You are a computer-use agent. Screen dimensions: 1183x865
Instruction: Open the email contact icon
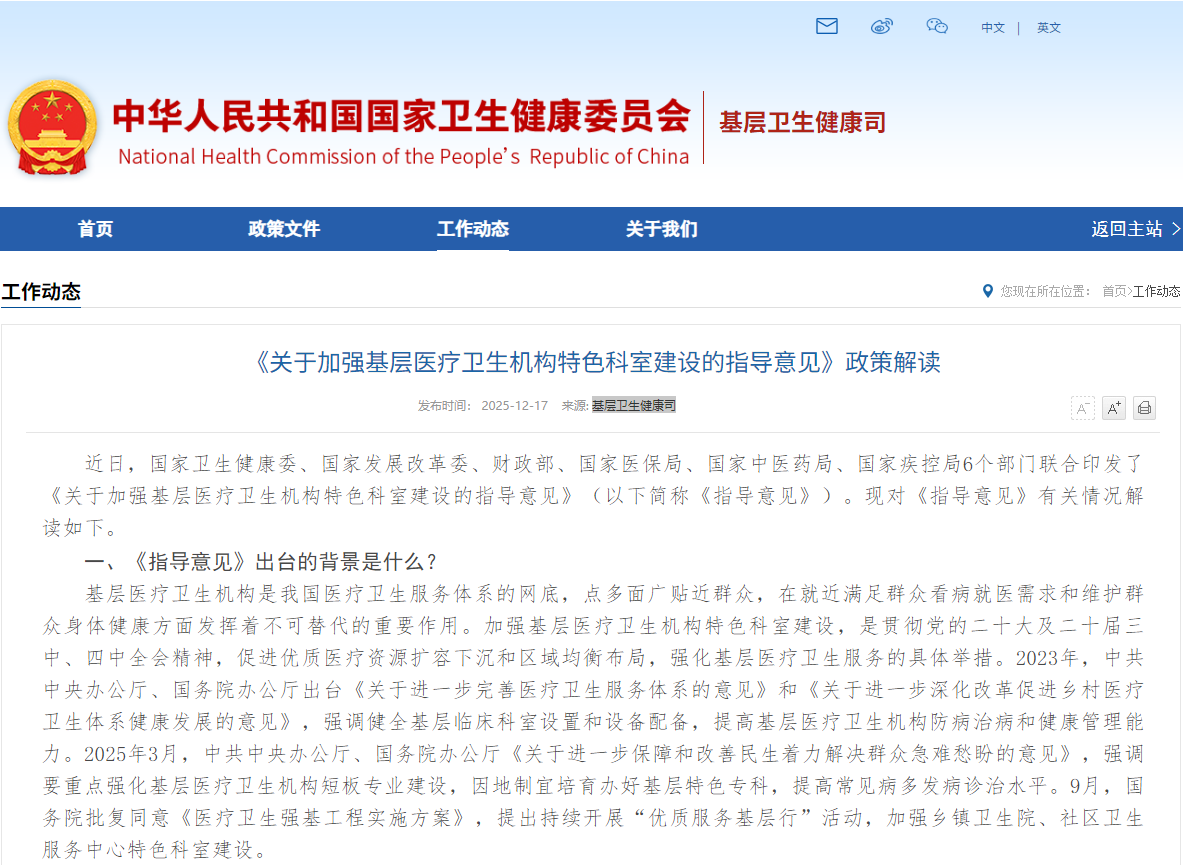(826, 27)
